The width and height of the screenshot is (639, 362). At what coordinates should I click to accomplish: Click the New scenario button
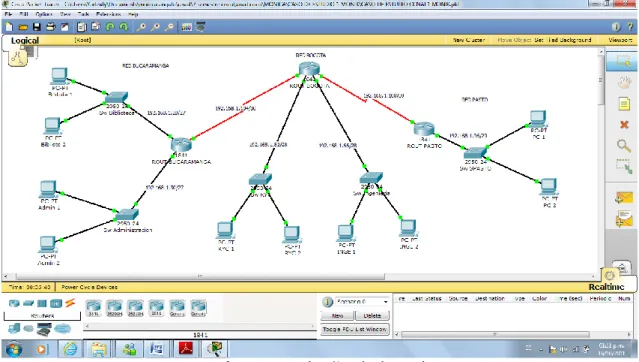coord(337,316)
